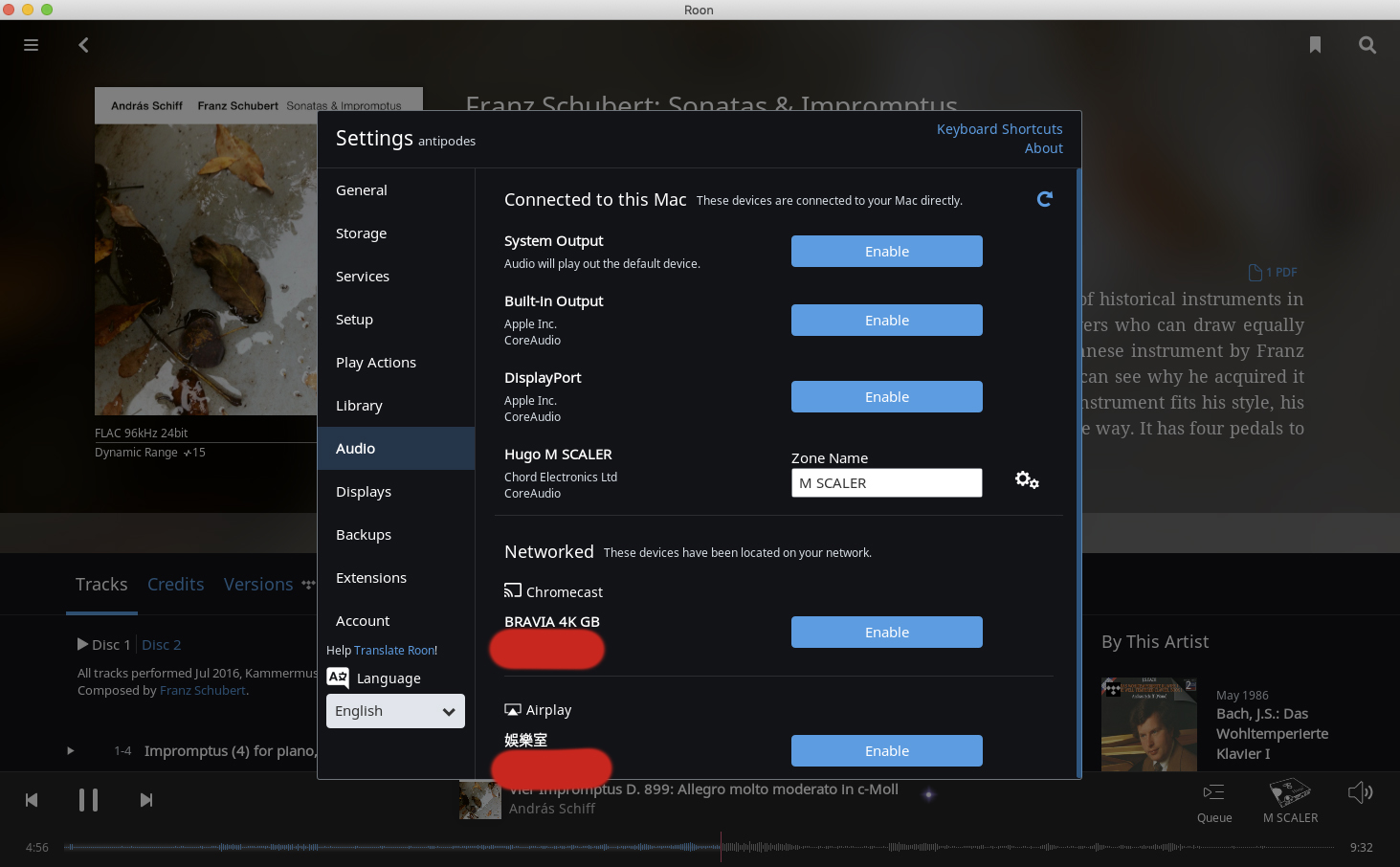Image resolution: width=1400 pixels, height=867 pixels.
Task: Open the Queue
Action: pyautogui.click(x=1214, y=802)
